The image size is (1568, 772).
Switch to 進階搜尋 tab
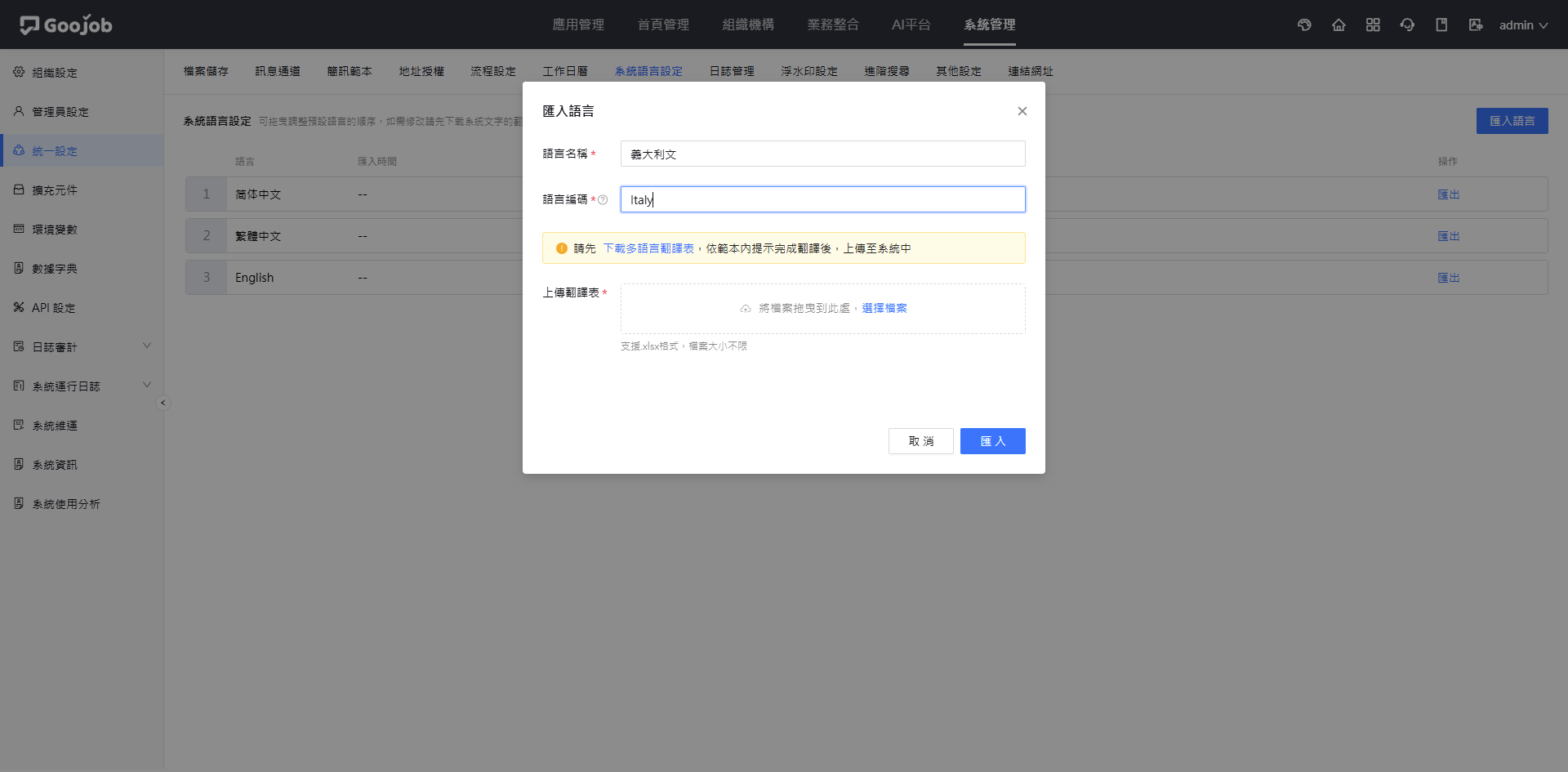(x=887, y=71)
